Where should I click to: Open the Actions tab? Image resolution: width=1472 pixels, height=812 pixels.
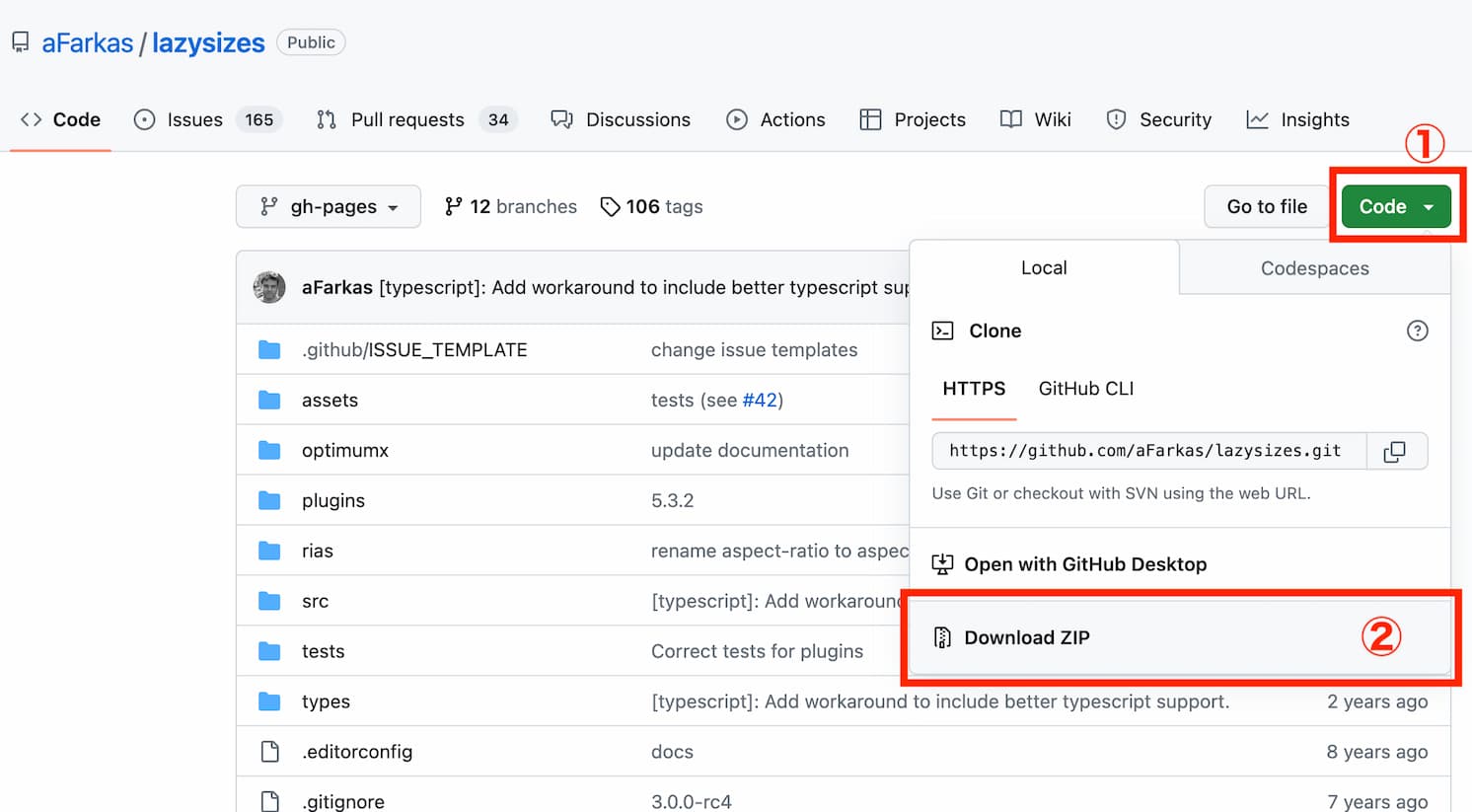pyautogui.click(x=776, y=119)
